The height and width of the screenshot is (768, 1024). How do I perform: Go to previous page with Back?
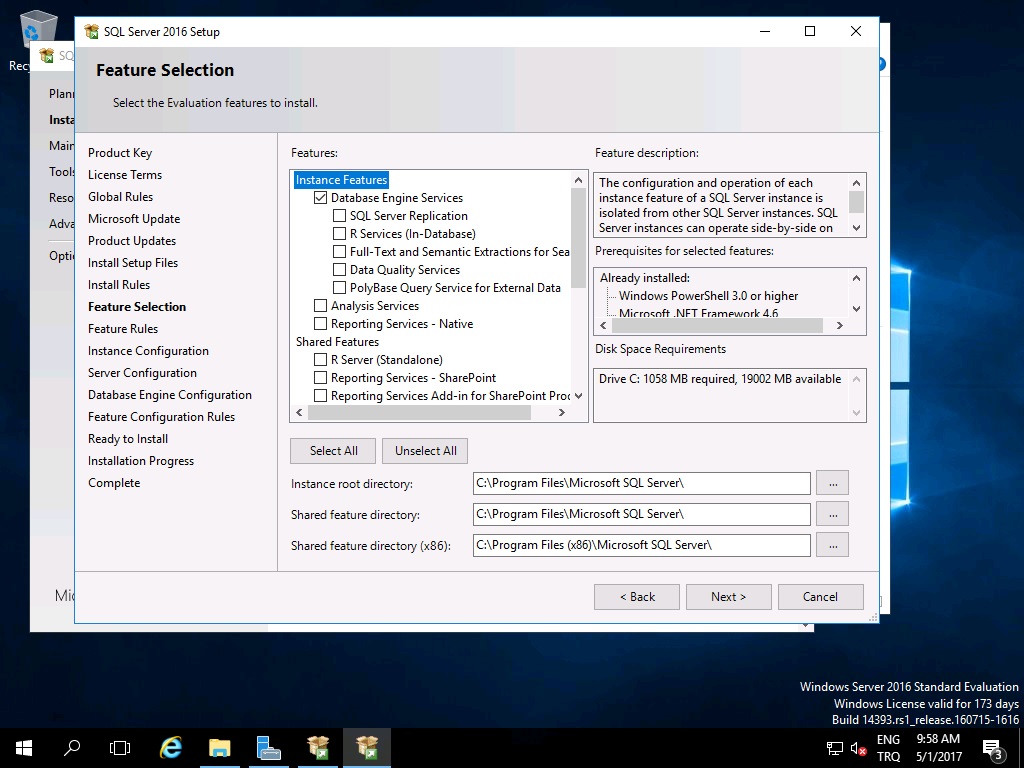coord(637,597)
